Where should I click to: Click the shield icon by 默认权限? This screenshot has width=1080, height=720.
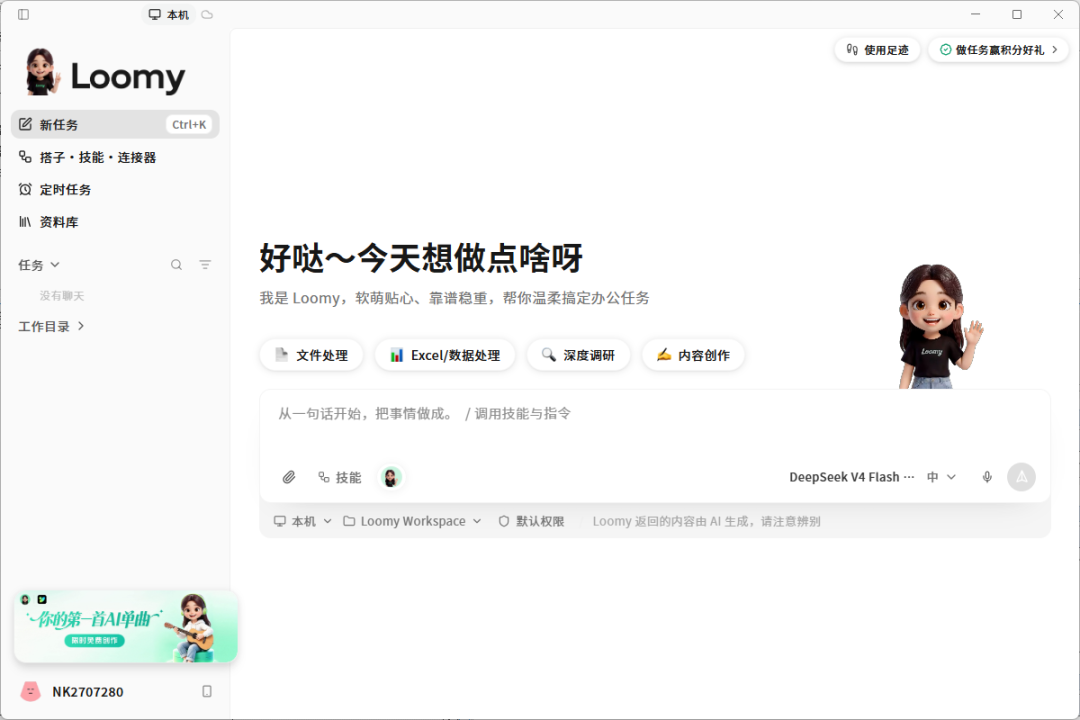pyautogui.click(x=503, y=521)
